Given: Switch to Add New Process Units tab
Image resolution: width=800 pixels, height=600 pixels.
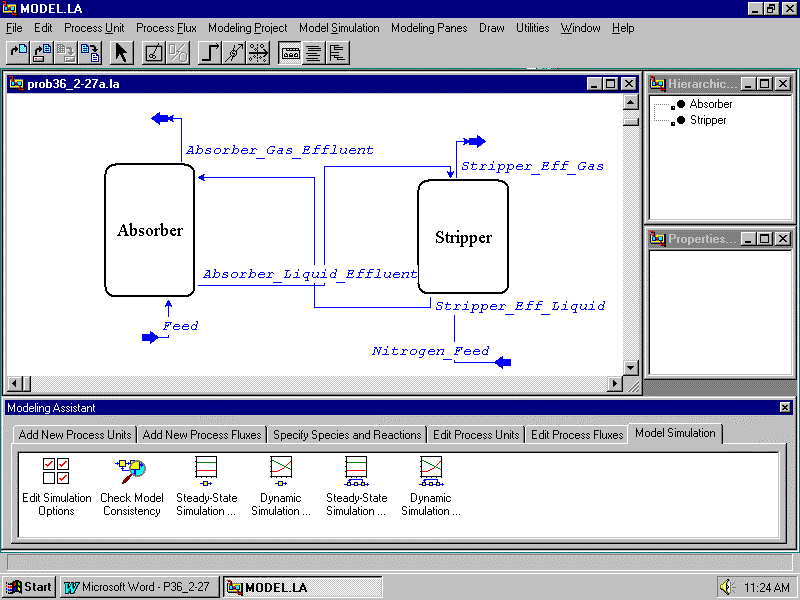Looking at the screenshot, I should point(75,435).
